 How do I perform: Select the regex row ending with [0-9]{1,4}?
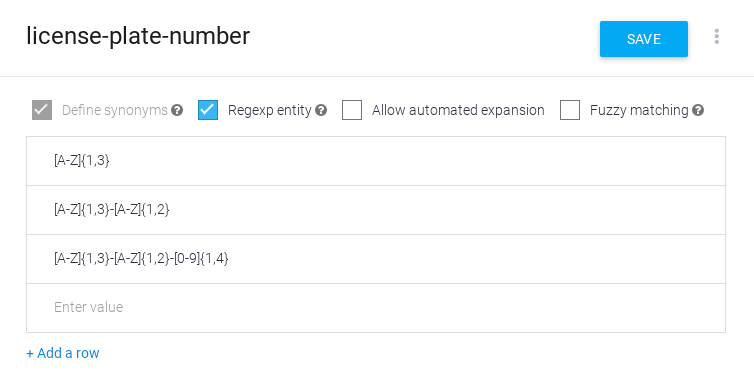pyautogui.click(x=376, y=259)
